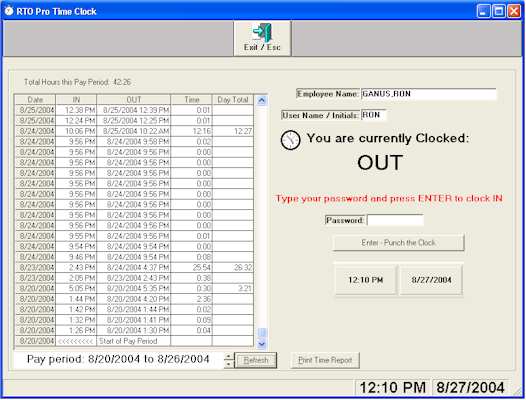The image size is (526, 400).
Task: Click the 12:10 PM time button
Action: click(x=366, y=280)
